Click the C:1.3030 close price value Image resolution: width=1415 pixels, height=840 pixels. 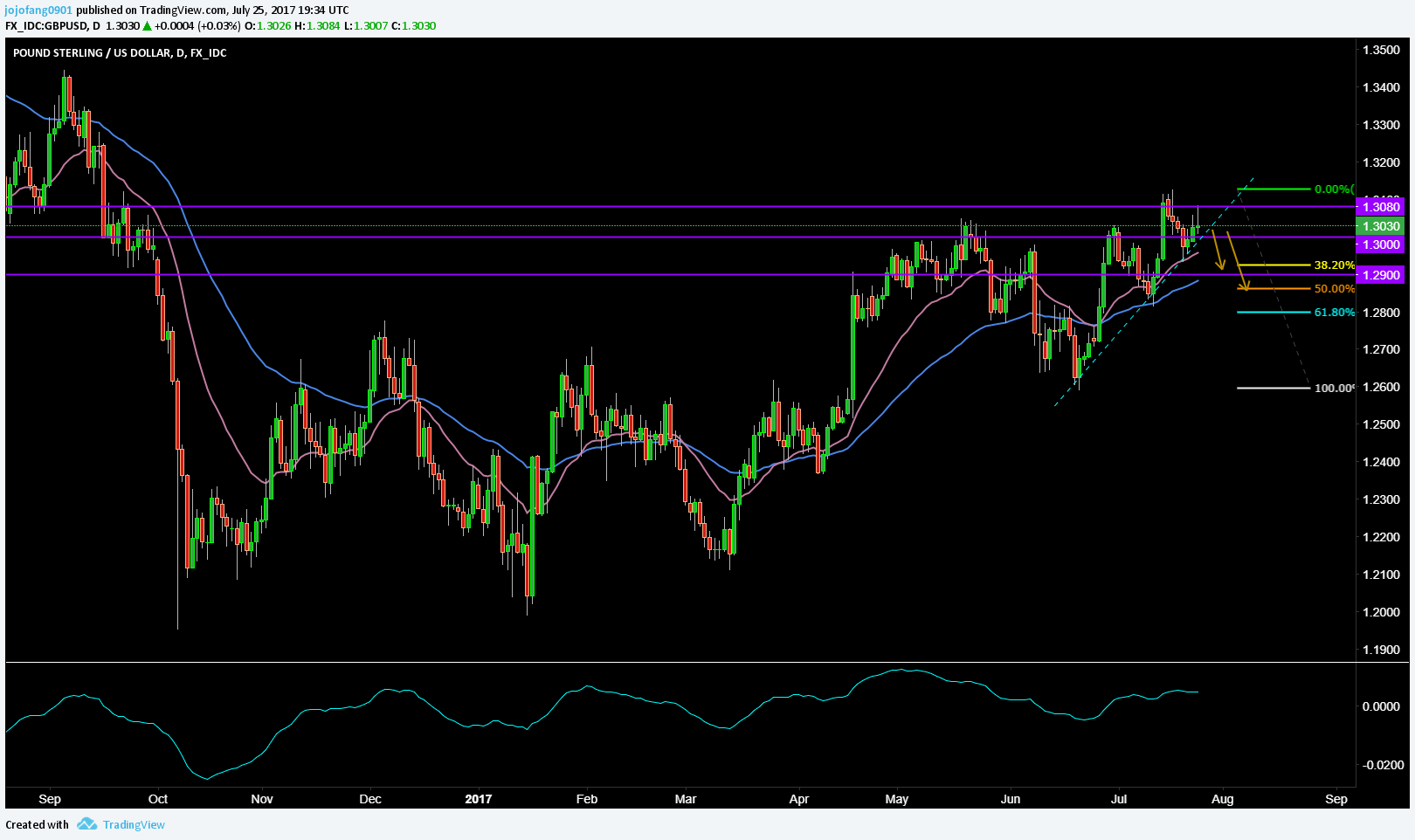[x=413, y=25]
